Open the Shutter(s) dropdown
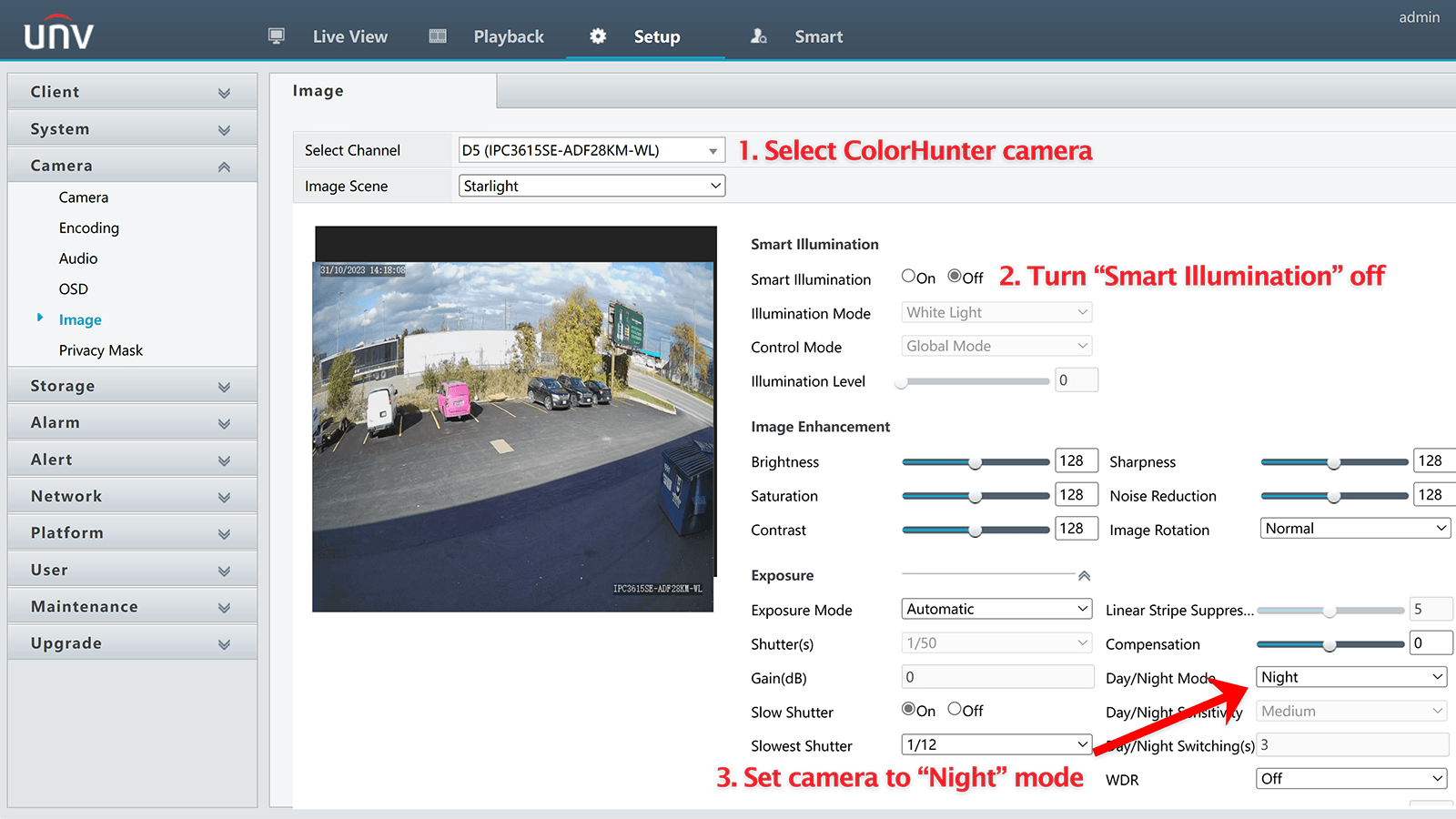Image resolution: width=1456 pixels, height=819 pixels. (996, 643)
